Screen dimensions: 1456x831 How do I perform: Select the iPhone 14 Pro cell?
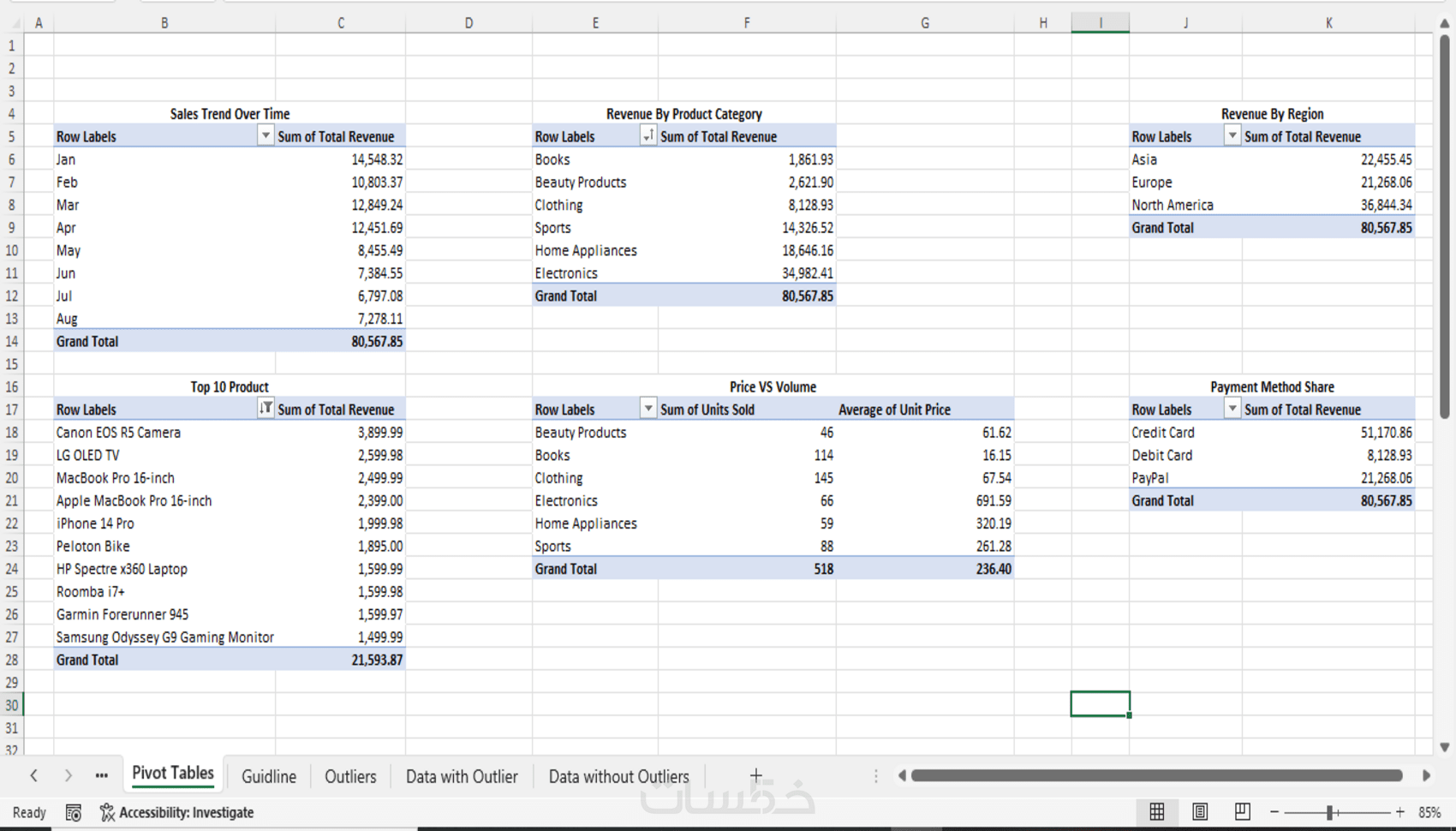164,523
